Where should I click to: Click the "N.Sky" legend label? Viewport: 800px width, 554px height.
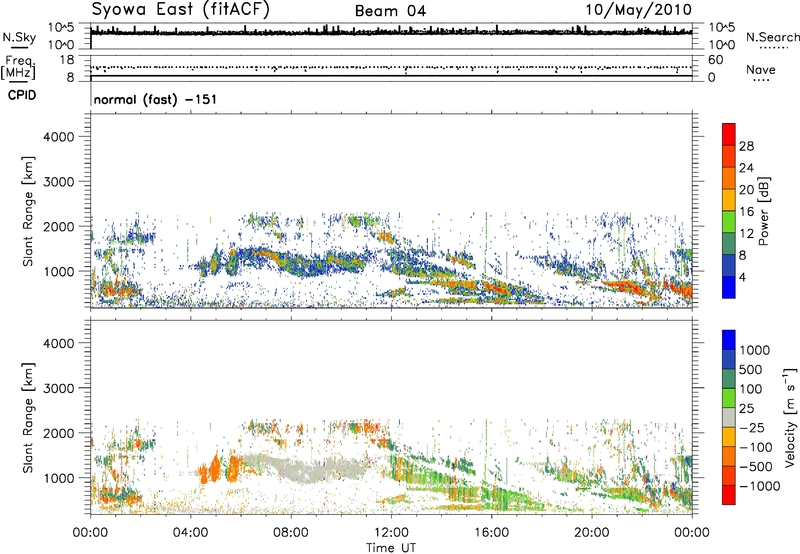pyautogui.click(x=19, y=37)
